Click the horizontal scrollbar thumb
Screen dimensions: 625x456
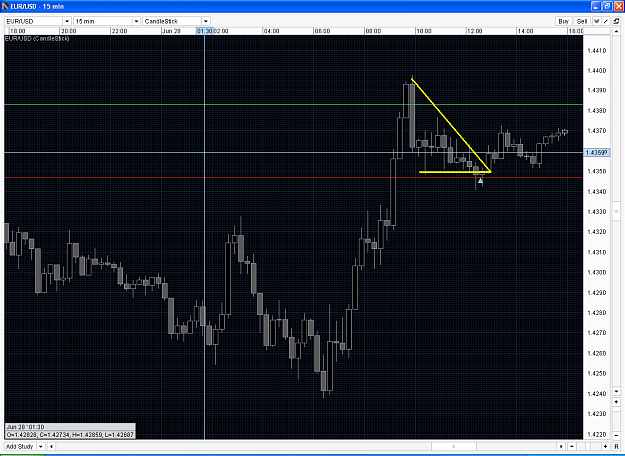pos(454,446)
